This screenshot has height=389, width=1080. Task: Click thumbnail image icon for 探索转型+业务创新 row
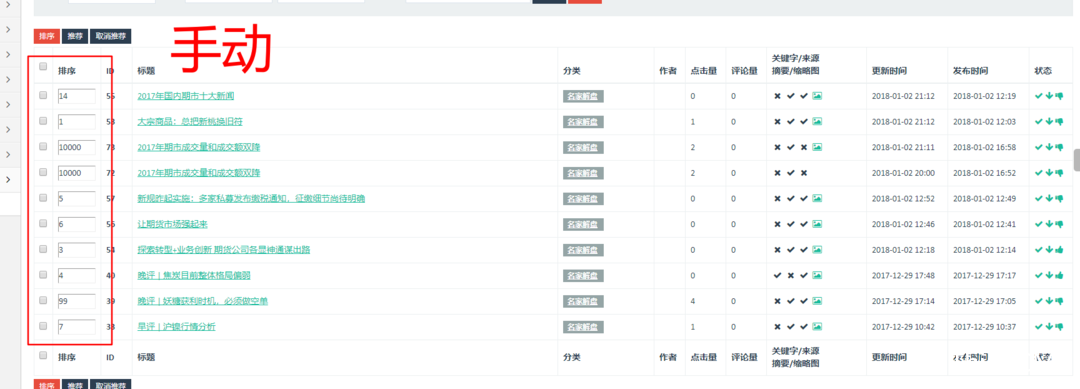click(x=817, y=249)
